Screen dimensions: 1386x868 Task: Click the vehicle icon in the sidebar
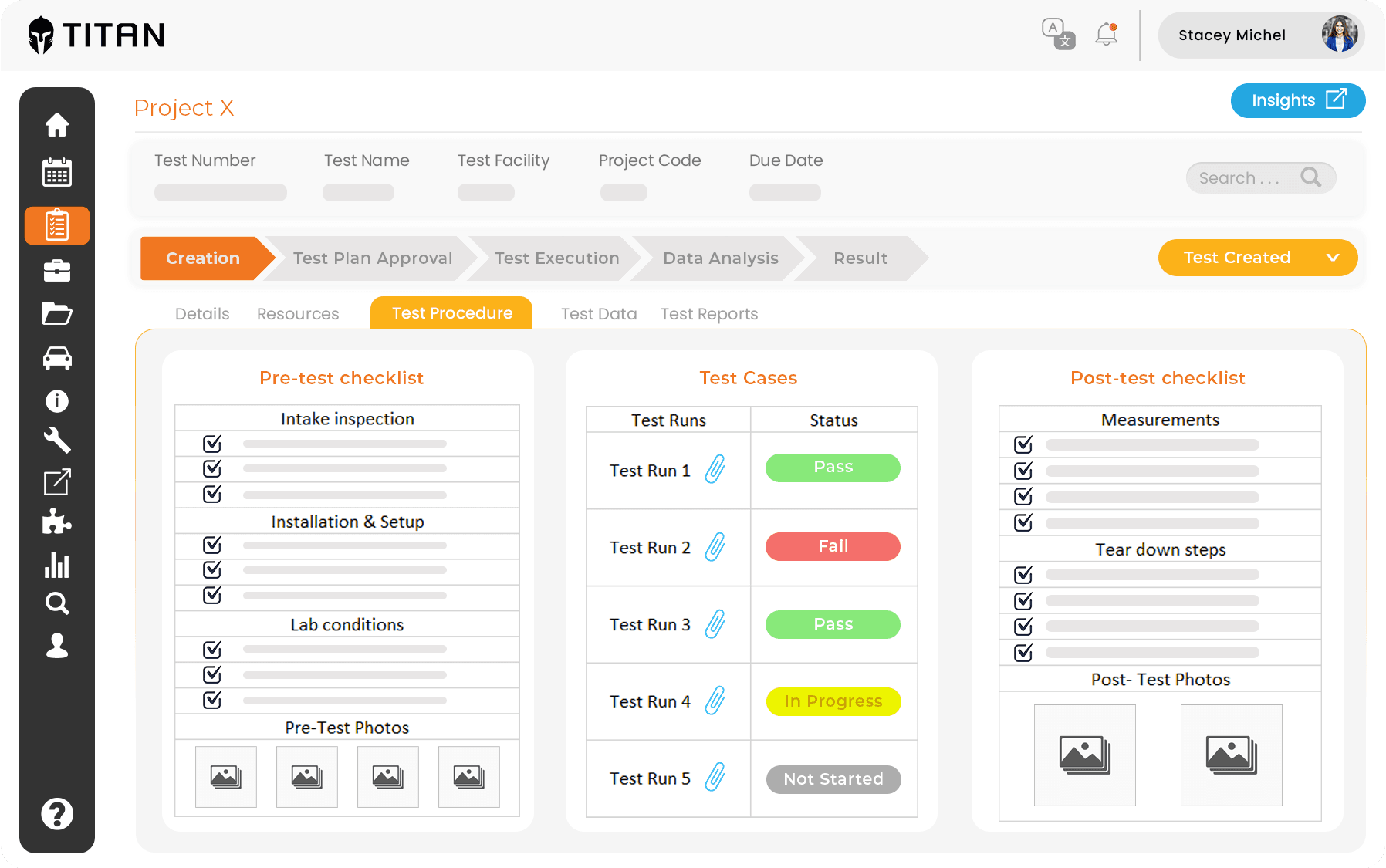57,357
